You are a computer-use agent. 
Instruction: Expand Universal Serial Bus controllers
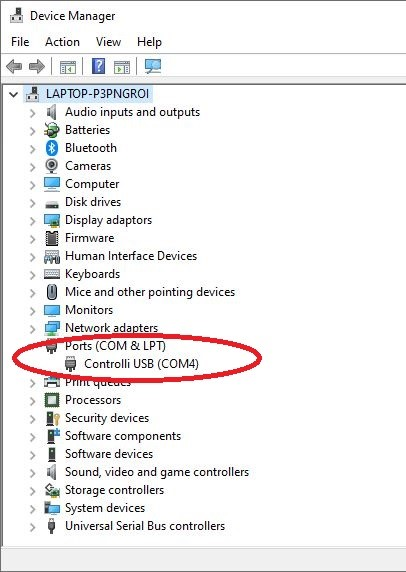(x=32, y=527)
